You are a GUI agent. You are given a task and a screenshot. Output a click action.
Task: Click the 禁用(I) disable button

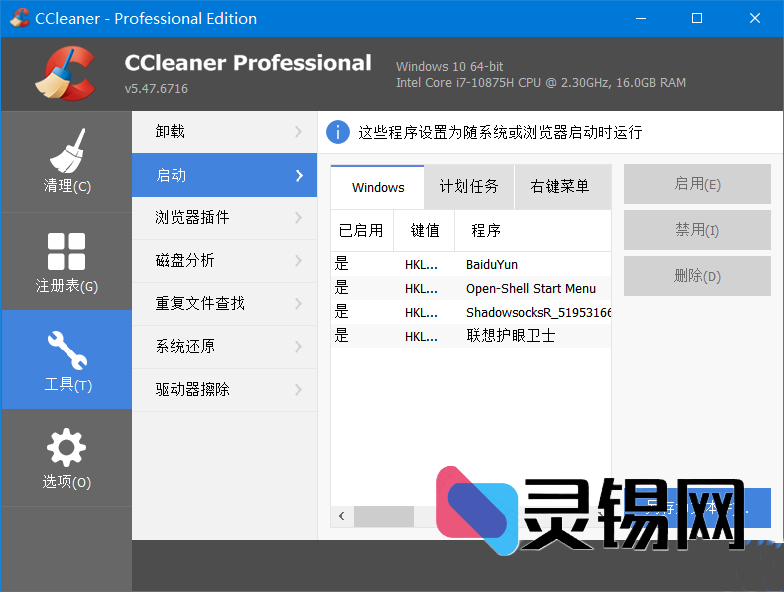click(697, 230)
